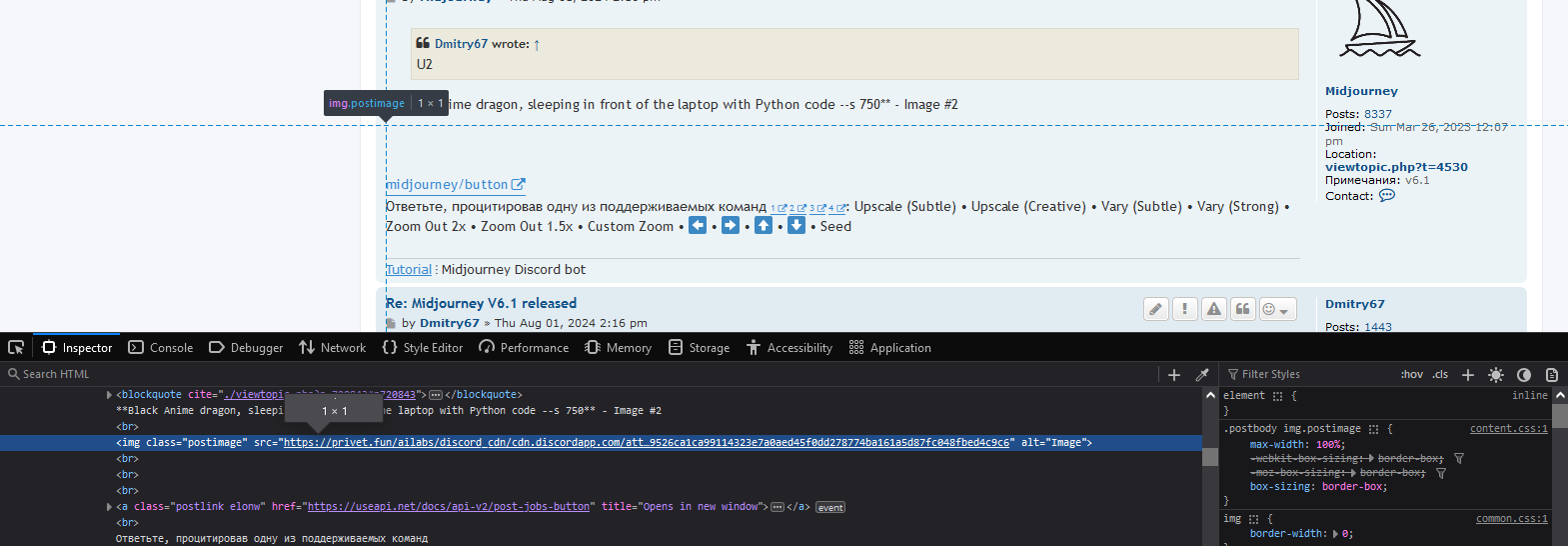Image resolution: width=1568 pixels, height=546 pixels.
Task: Focus the Search HTML field
Action: [580, 374]
